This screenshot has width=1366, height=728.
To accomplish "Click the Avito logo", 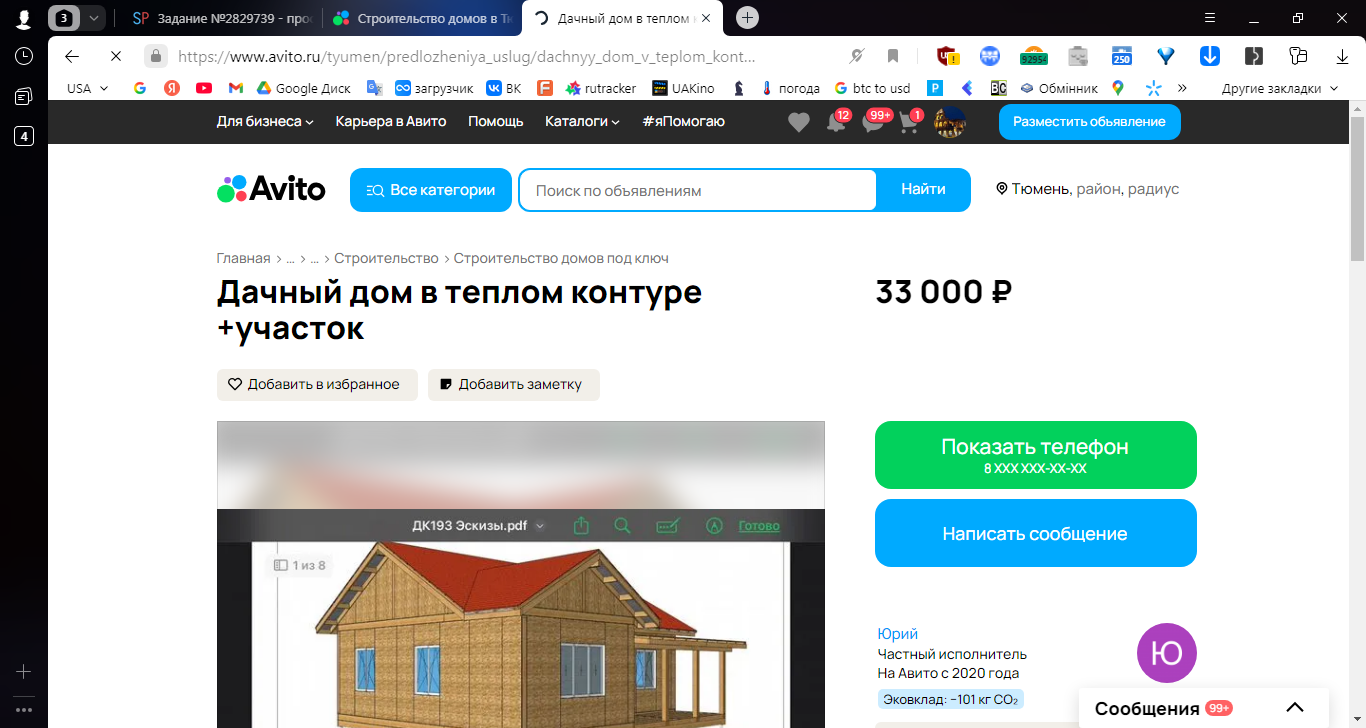I will (x=271, y=189).
